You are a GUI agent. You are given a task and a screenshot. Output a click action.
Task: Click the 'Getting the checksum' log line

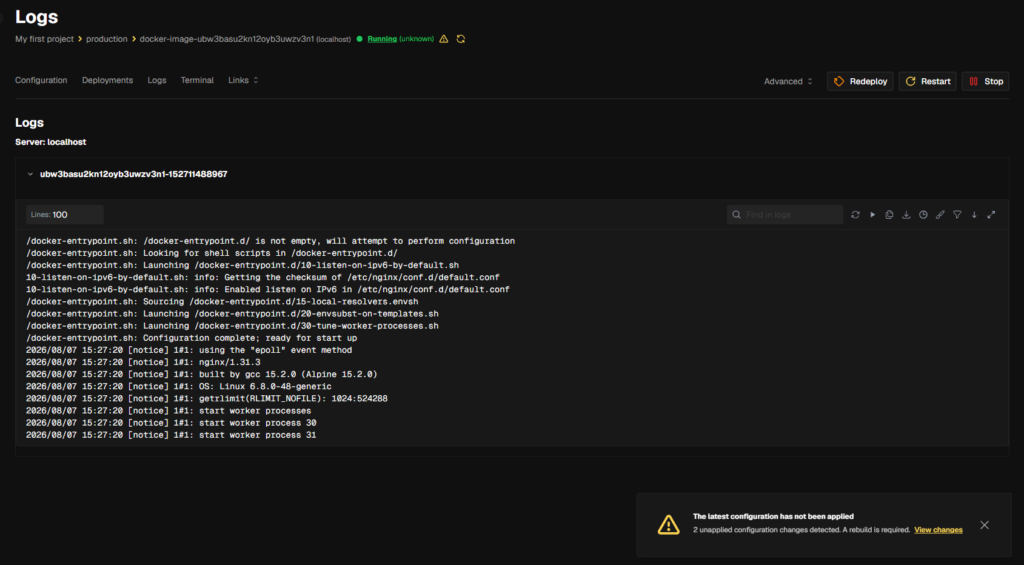click(x=263, y=278)
